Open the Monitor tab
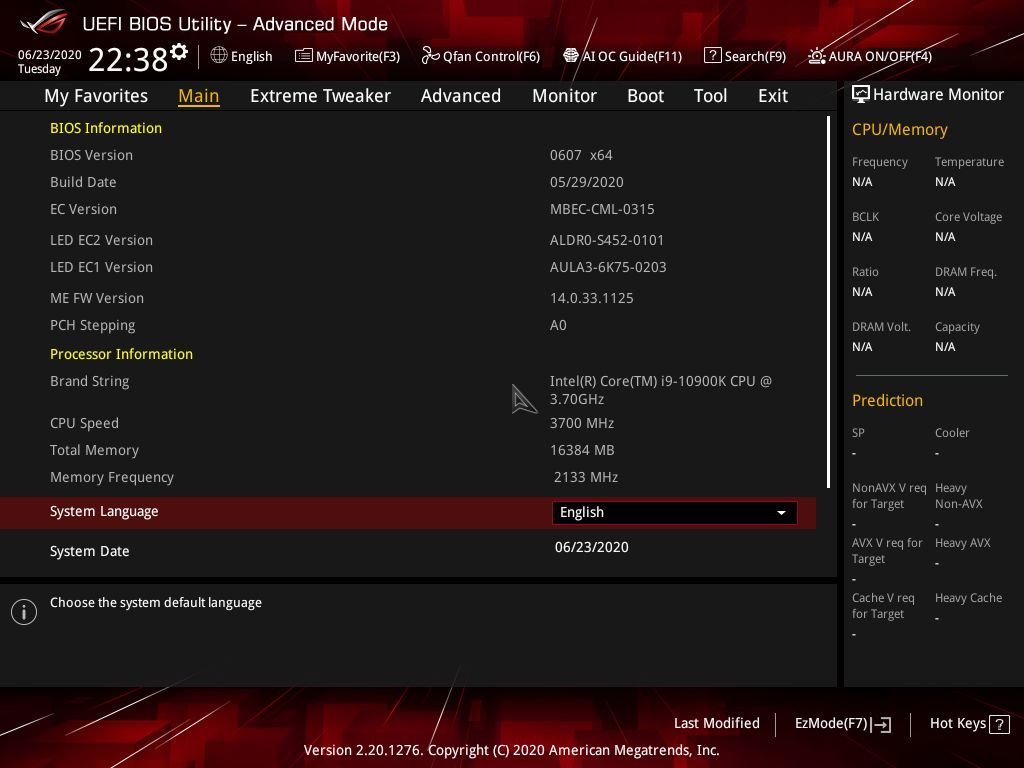 coord(564,96)
